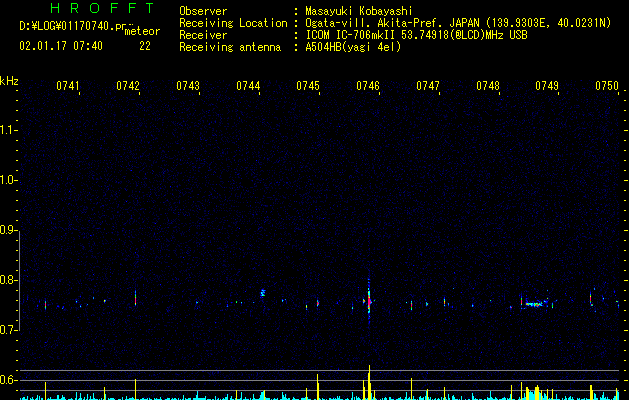Click the cyan echo cluster just after 0744

tap(263, 293)
